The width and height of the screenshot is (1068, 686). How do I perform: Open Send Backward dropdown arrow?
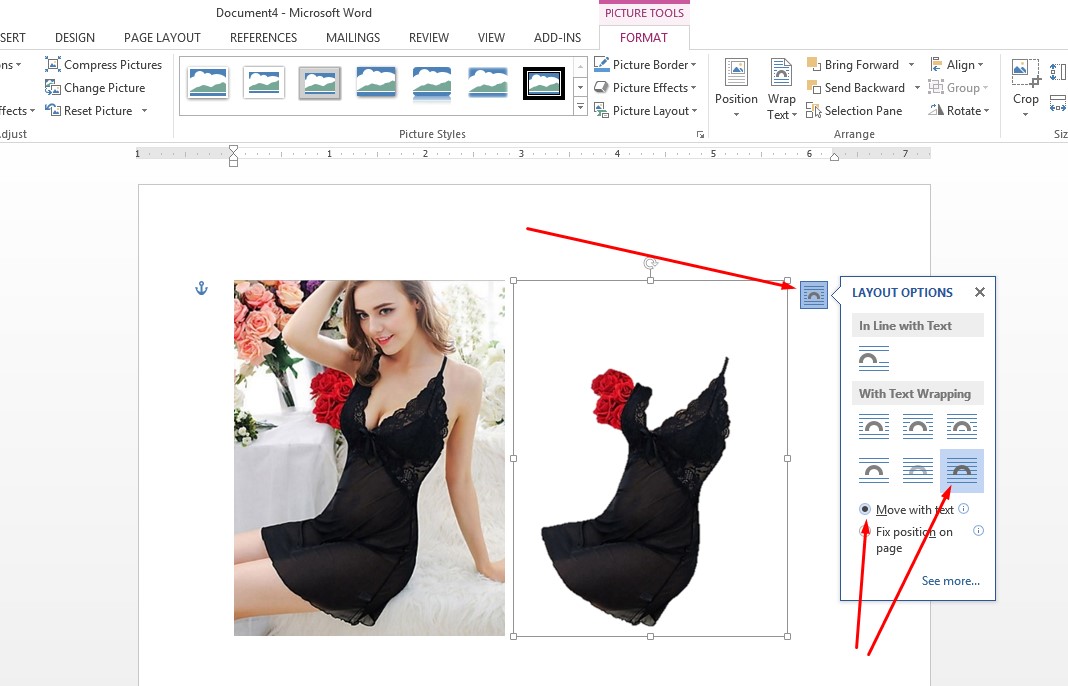pos(917,88)
